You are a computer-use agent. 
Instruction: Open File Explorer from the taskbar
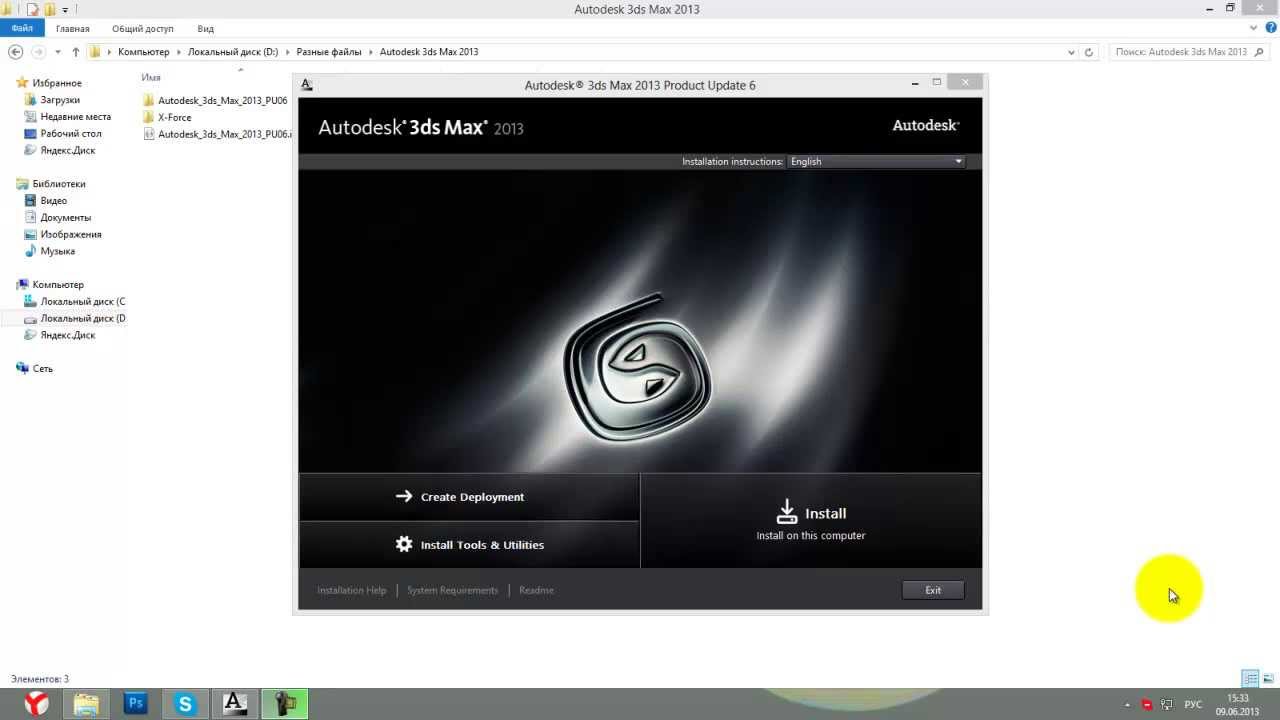click(x=86, y=704)
